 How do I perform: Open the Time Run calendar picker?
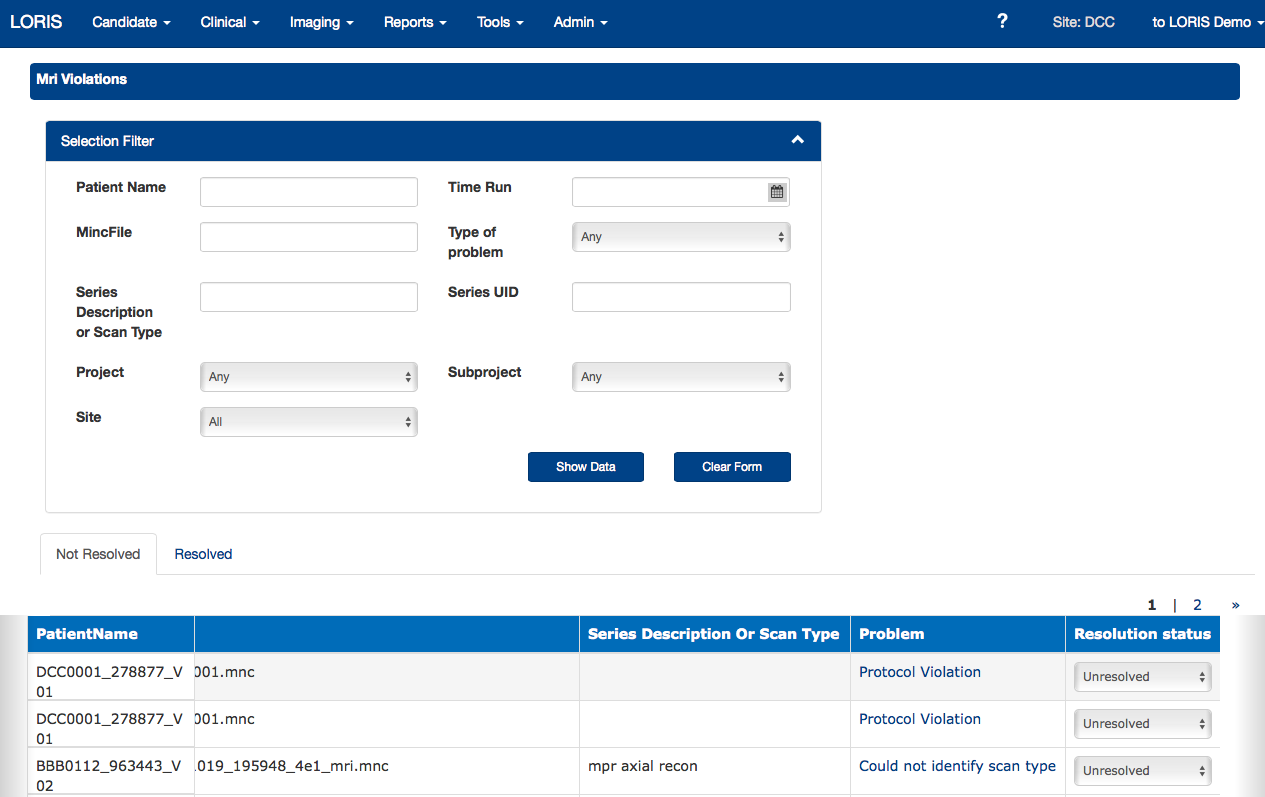[777, 192]
